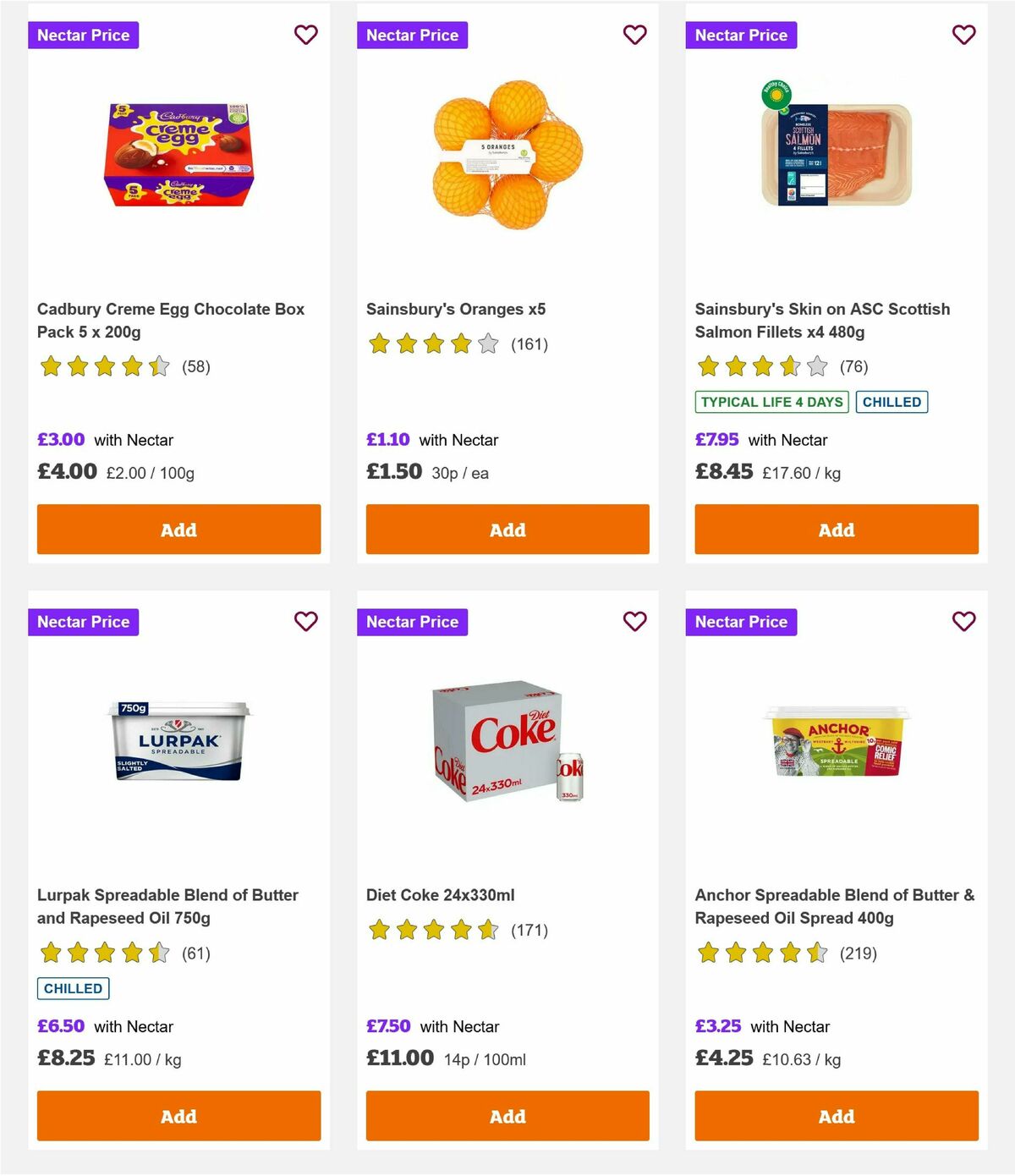Image resolution: width=1015 pixels, height=1176 pixels.
Task: Add Diet Coke 24x330ml to basket
Action: [507, 1116]
